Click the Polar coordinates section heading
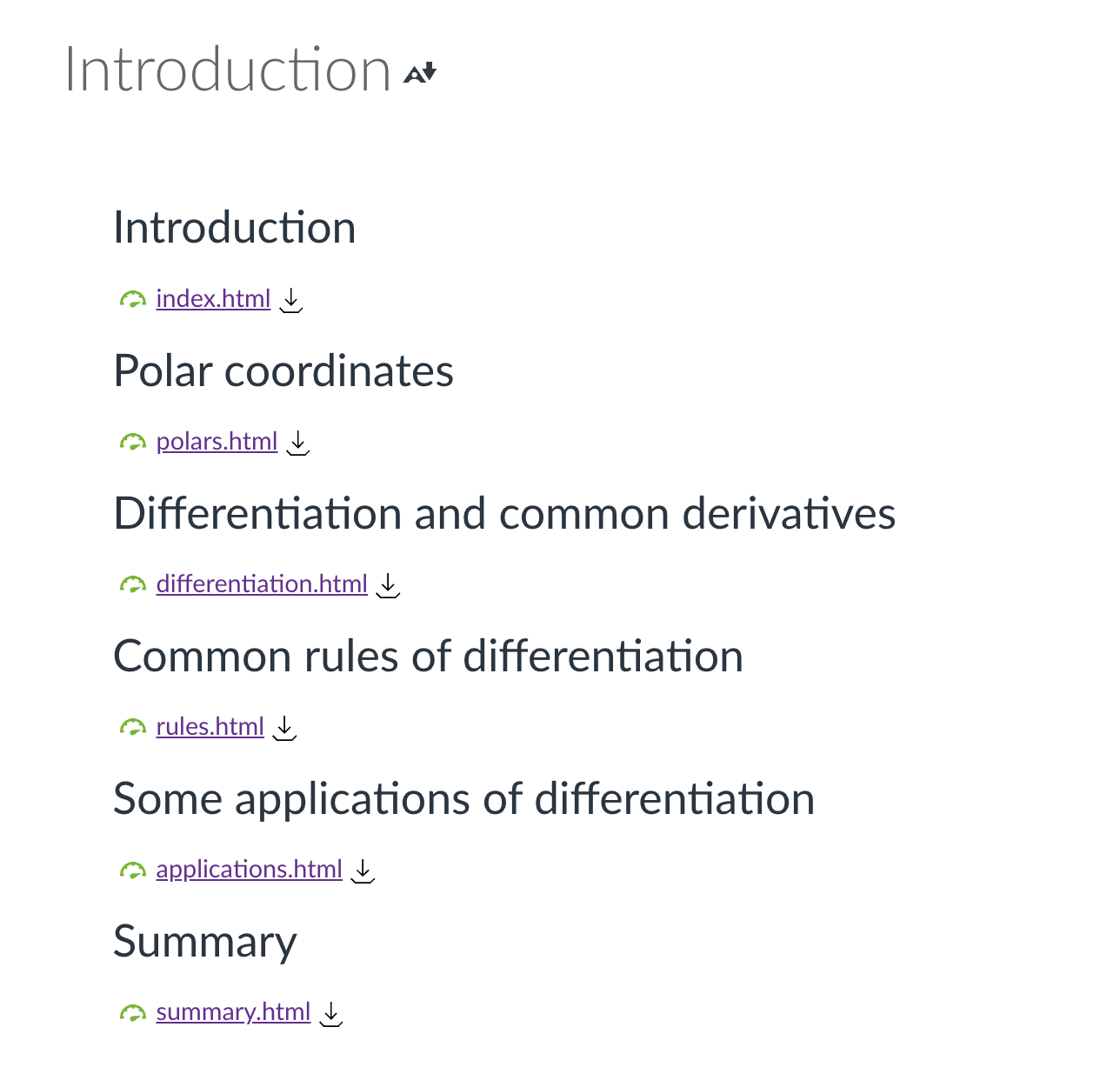 pos(283,371)
